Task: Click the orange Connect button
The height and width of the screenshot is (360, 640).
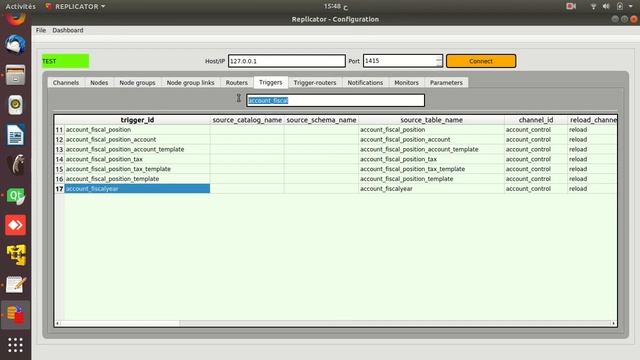Action: [481, 61]
